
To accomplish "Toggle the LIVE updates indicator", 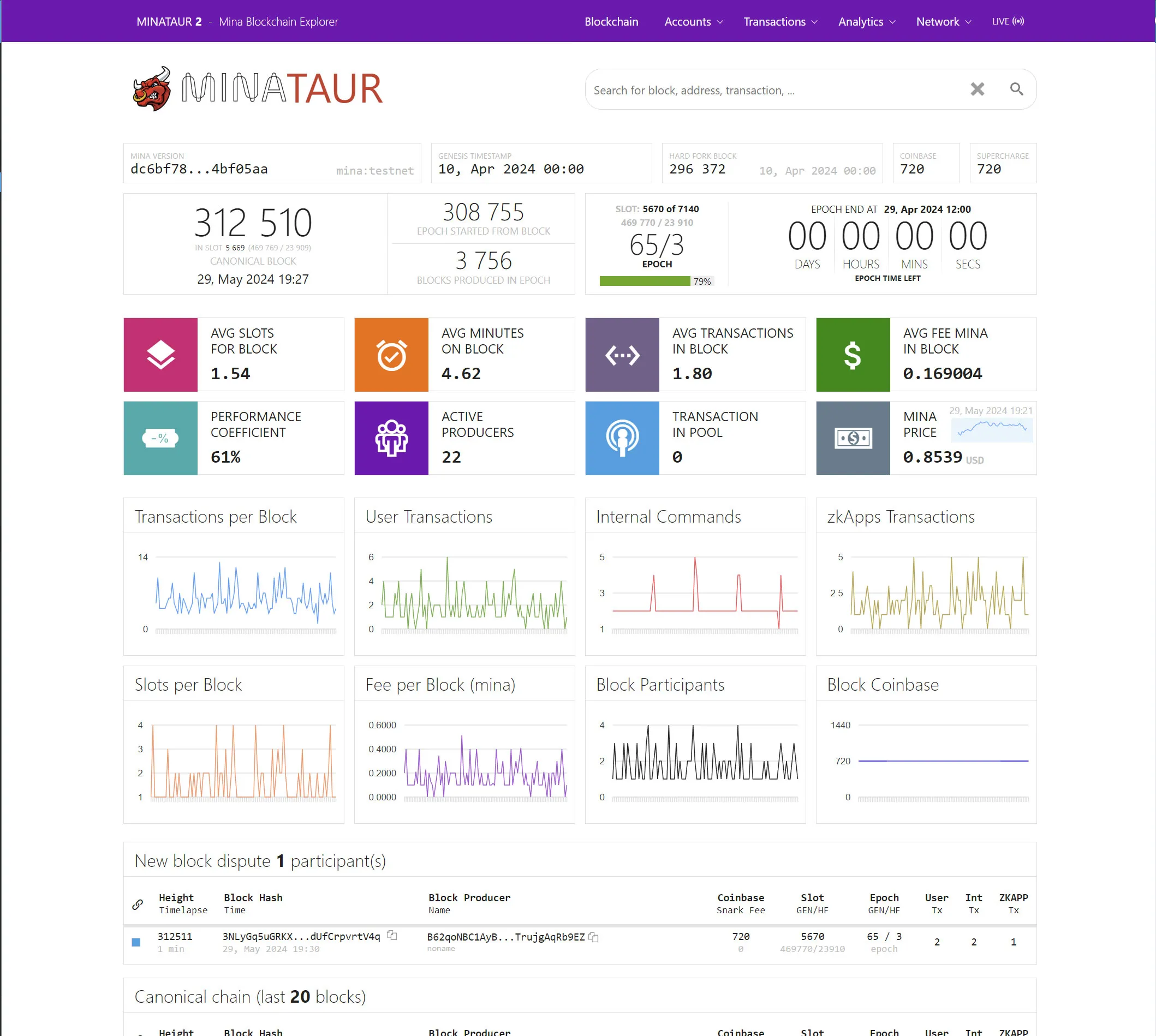I will (1008, 21).
